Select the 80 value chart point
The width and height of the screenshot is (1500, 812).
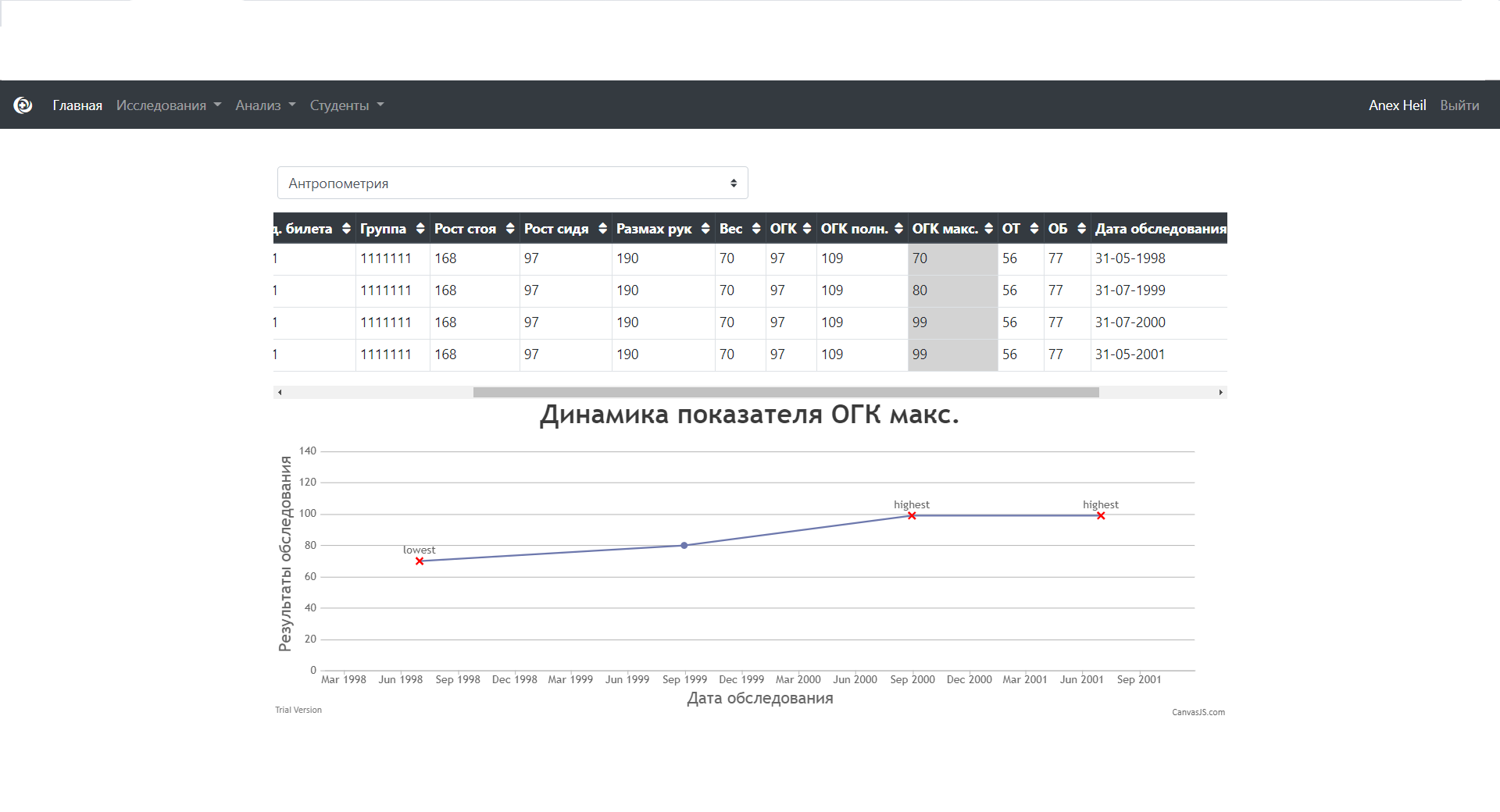(x=684, y=546)
